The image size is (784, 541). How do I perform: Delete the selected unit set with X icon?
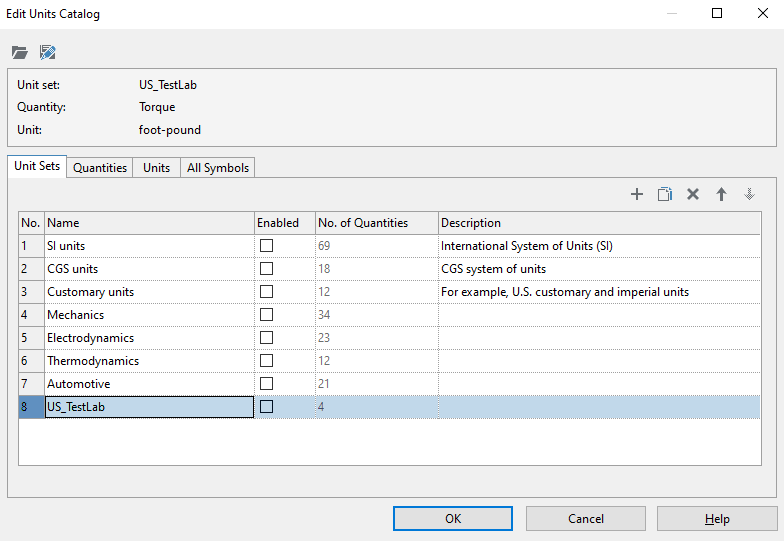click(x=692, y=194)
